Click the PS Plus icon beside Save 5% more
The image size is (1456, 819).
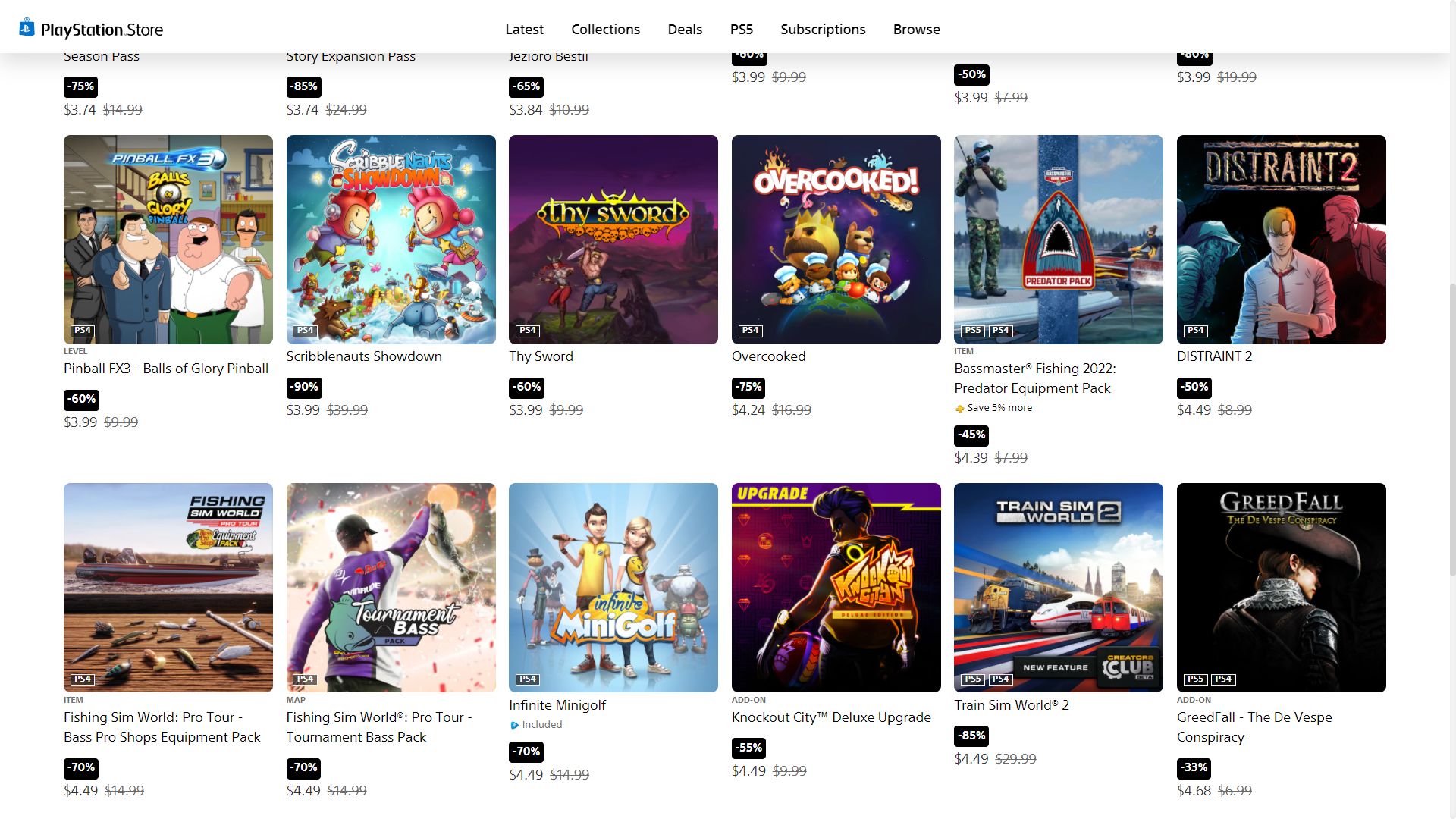pyautogui.click(x=960, y=409)
